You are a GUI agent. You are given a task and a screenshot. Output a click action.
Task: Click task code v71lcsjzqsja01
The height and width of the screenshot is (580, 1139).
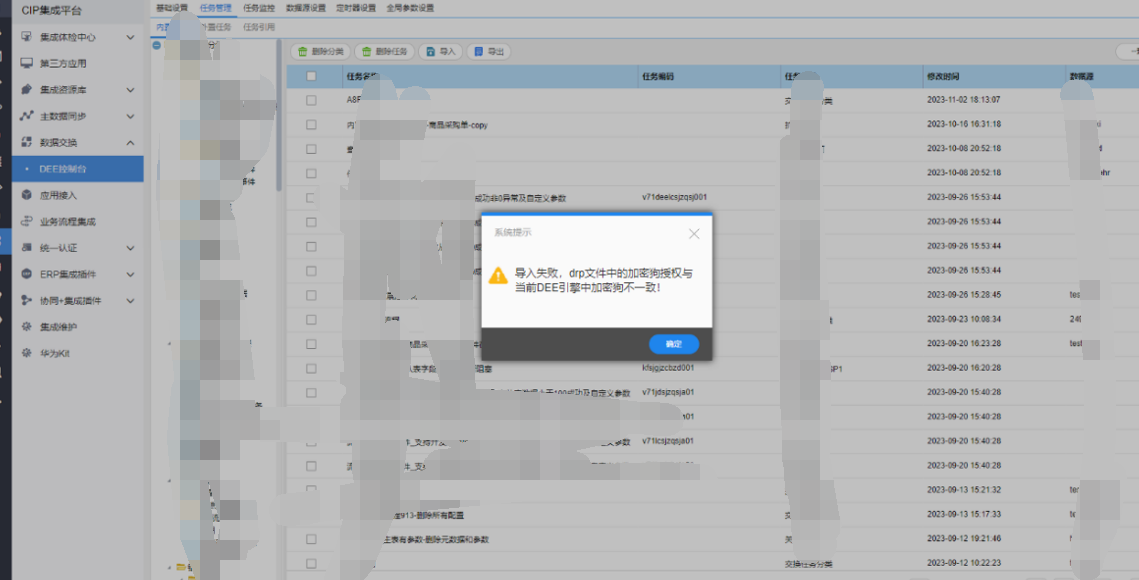pos(668,441)
